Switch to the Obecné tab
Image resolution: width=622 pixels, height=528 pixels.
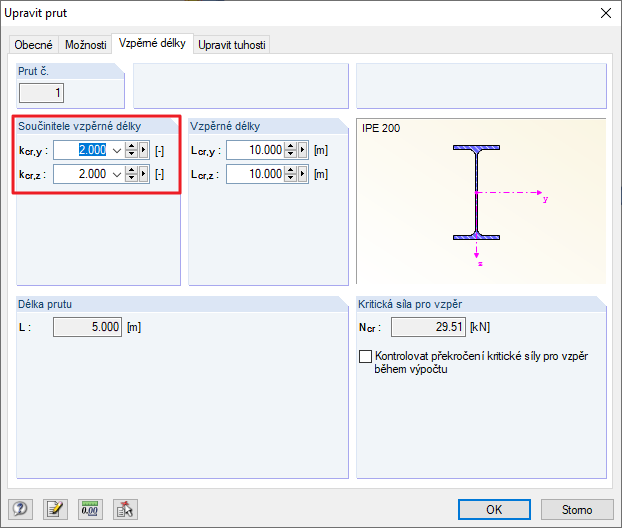tap(33, 45)
